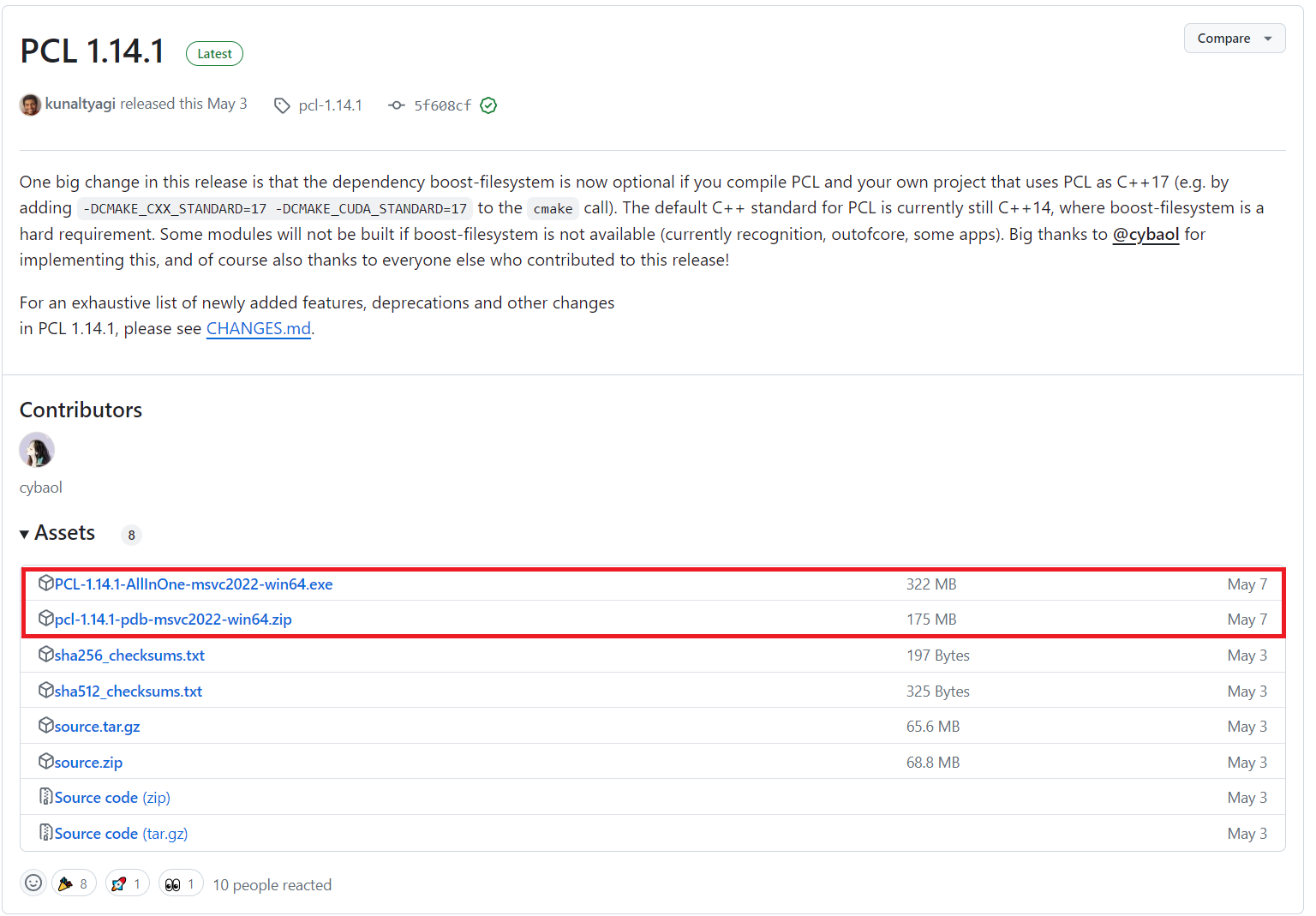Click the '10 people reacted' text

[272, 885]
